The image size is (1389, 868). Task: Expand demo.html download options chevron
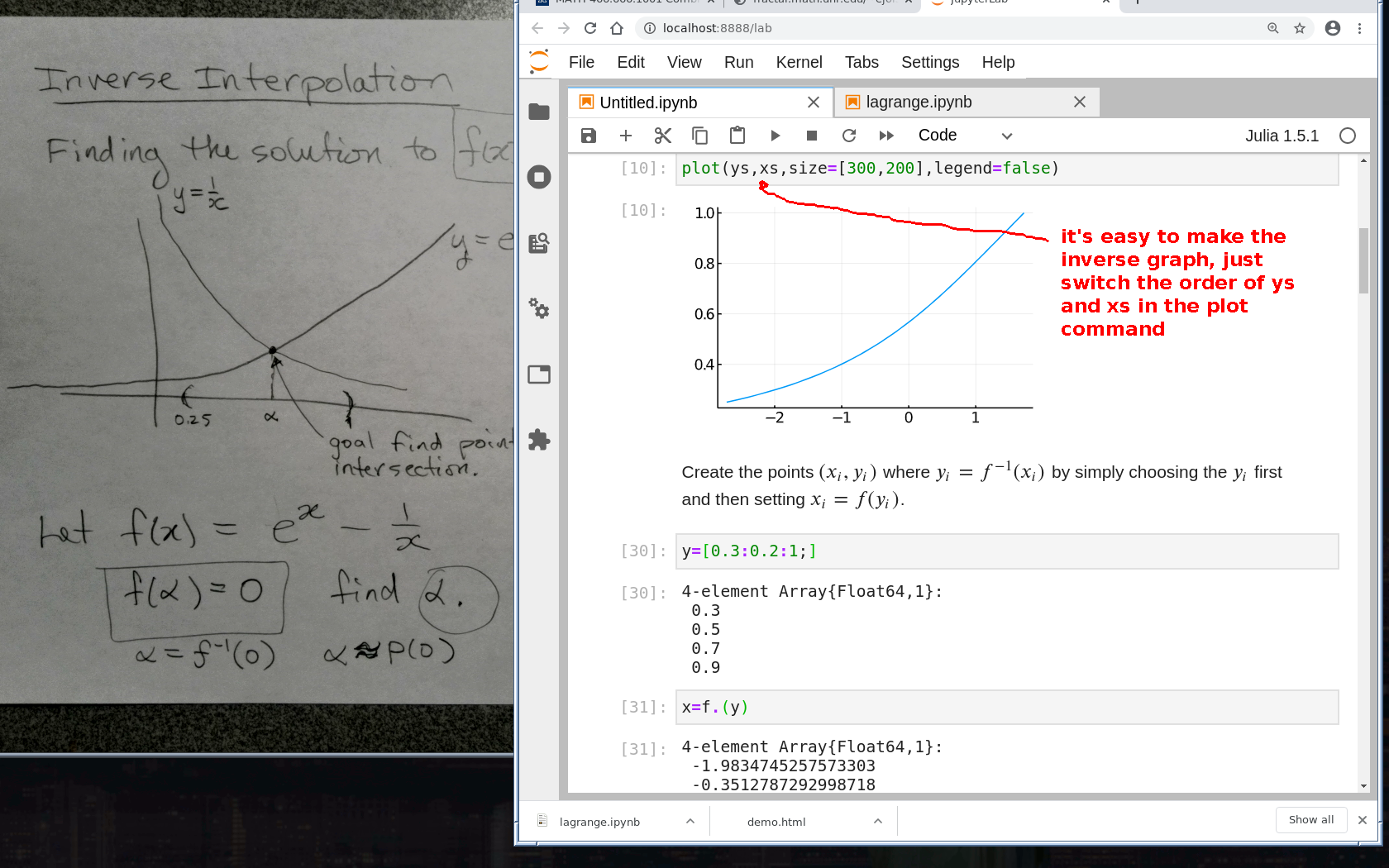[x=878, y=821]
